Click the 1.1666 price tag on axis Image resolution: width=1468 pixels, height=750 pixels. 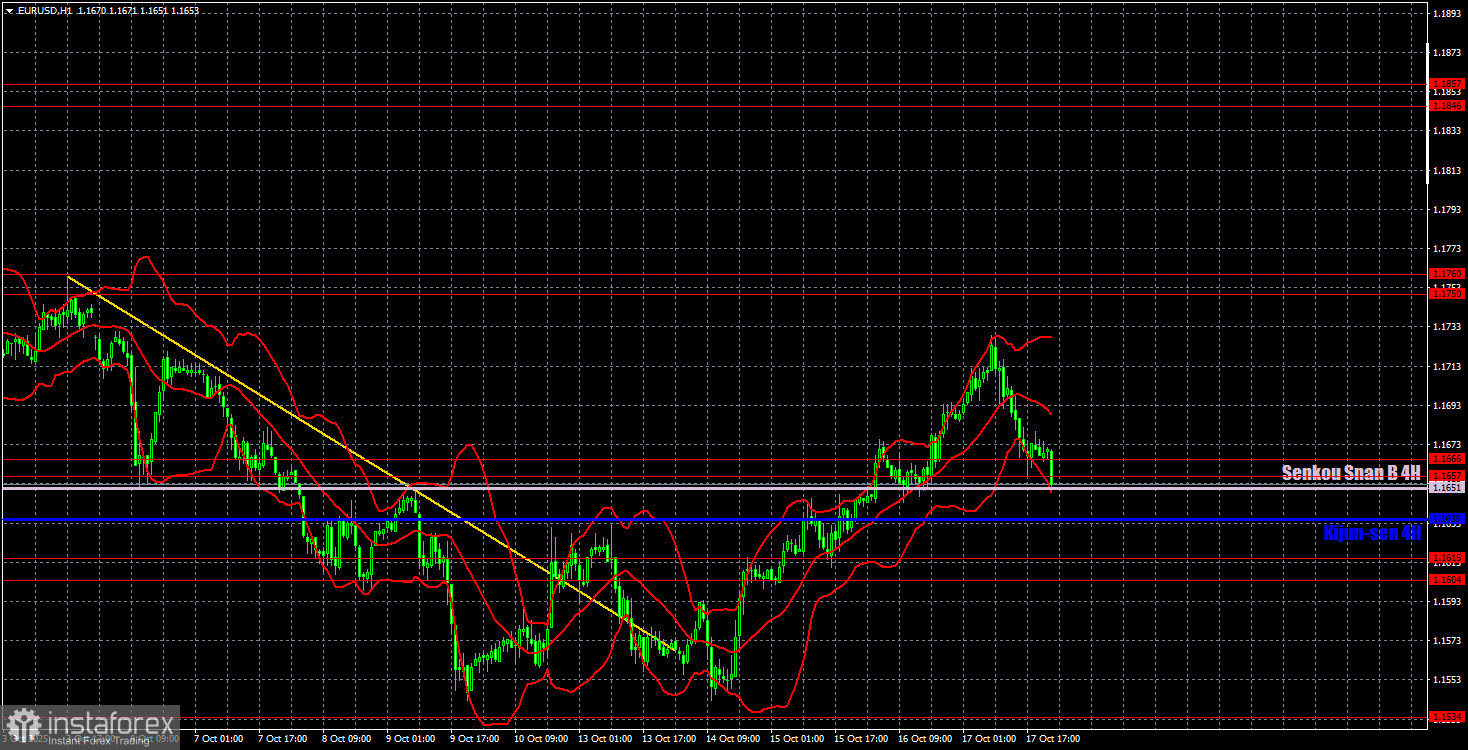1447,458
